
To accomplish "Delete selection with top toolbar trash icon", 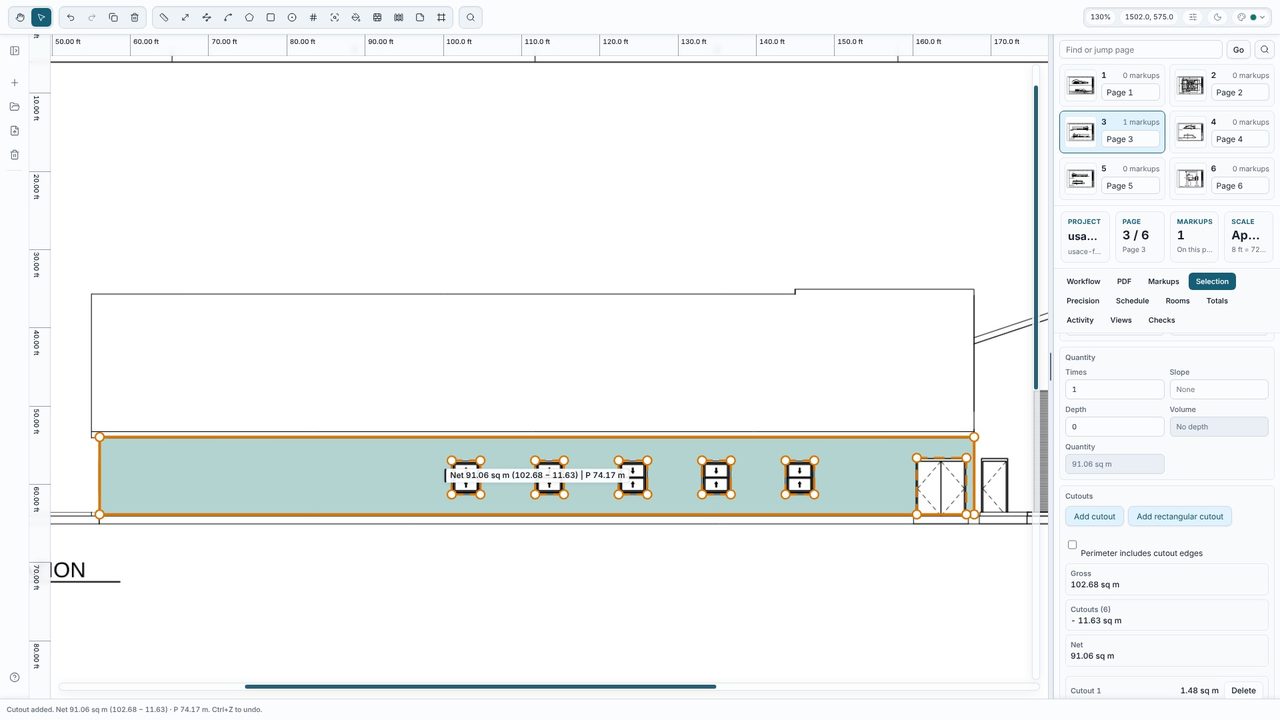I will [x=135, y=17].
